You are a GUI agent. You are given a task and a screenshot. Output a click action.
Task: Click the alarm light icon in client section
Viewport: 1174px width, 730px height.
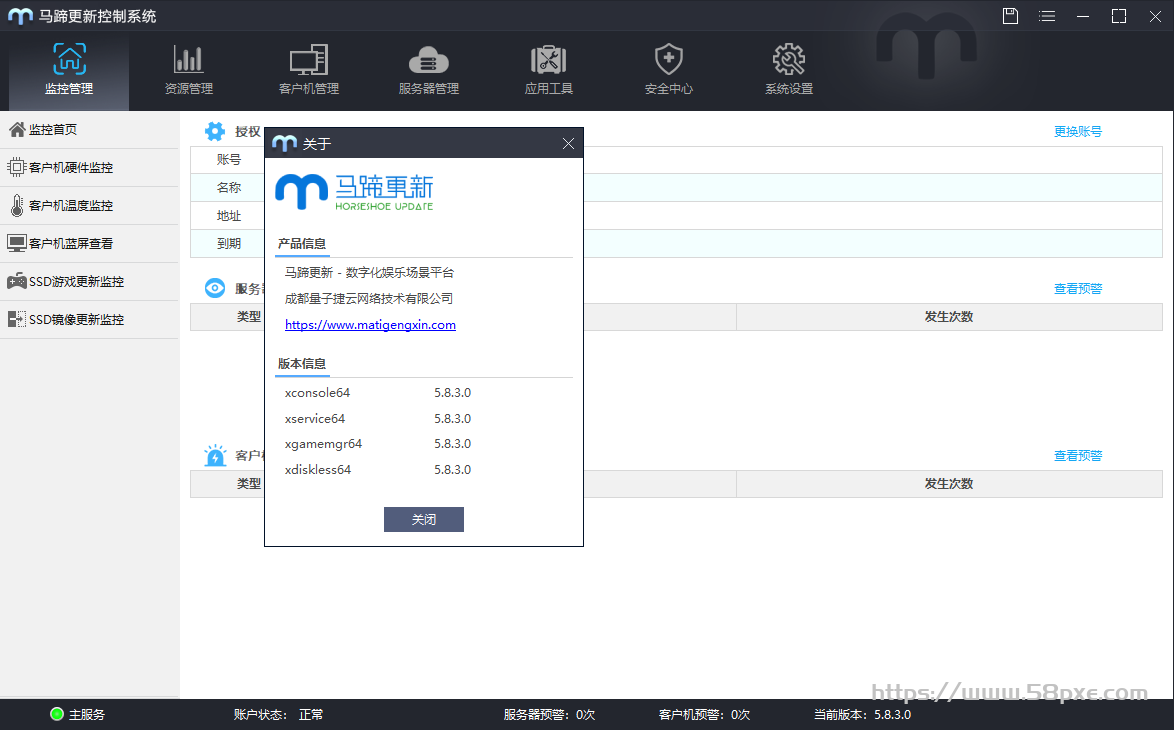point(215,455)
